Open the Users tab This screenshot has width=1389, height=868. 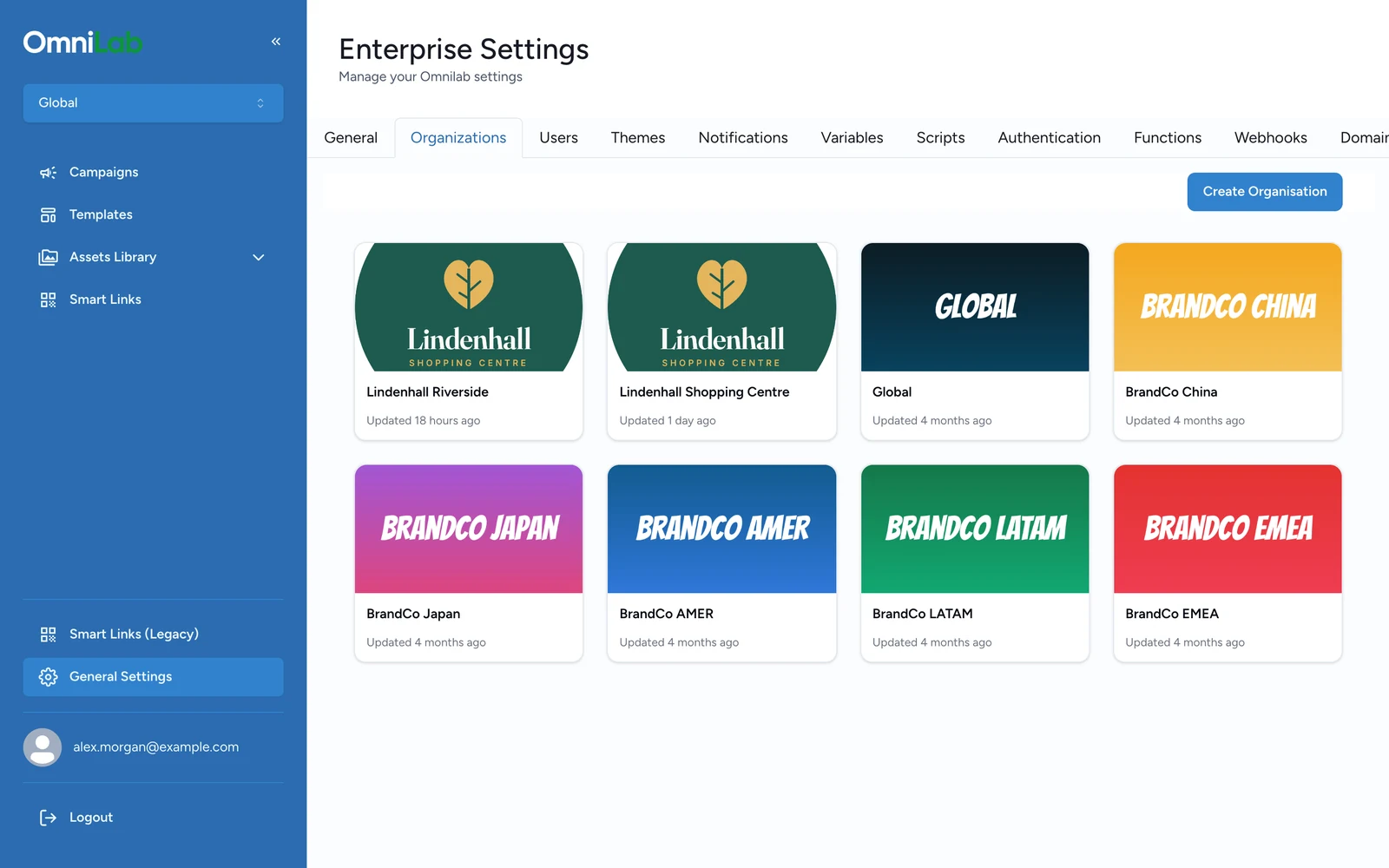558,138
